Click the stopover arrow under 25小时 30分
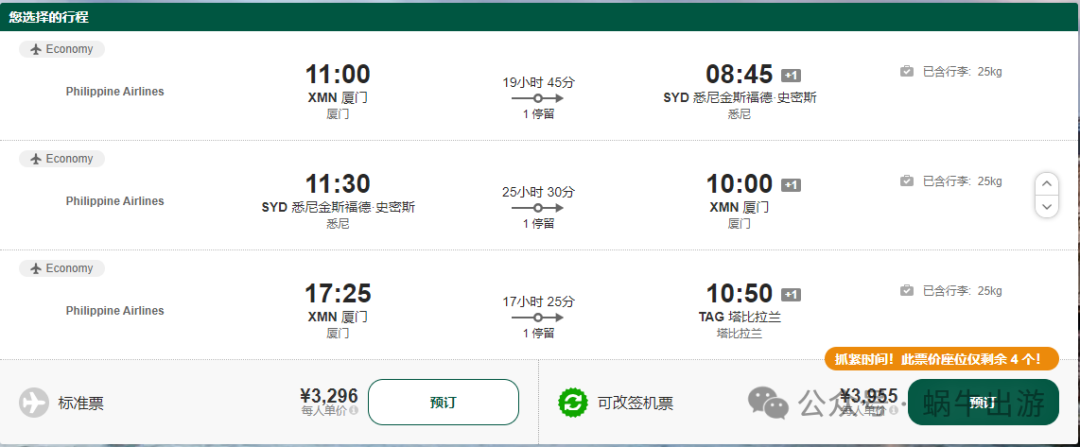 [x=538, y=208]
